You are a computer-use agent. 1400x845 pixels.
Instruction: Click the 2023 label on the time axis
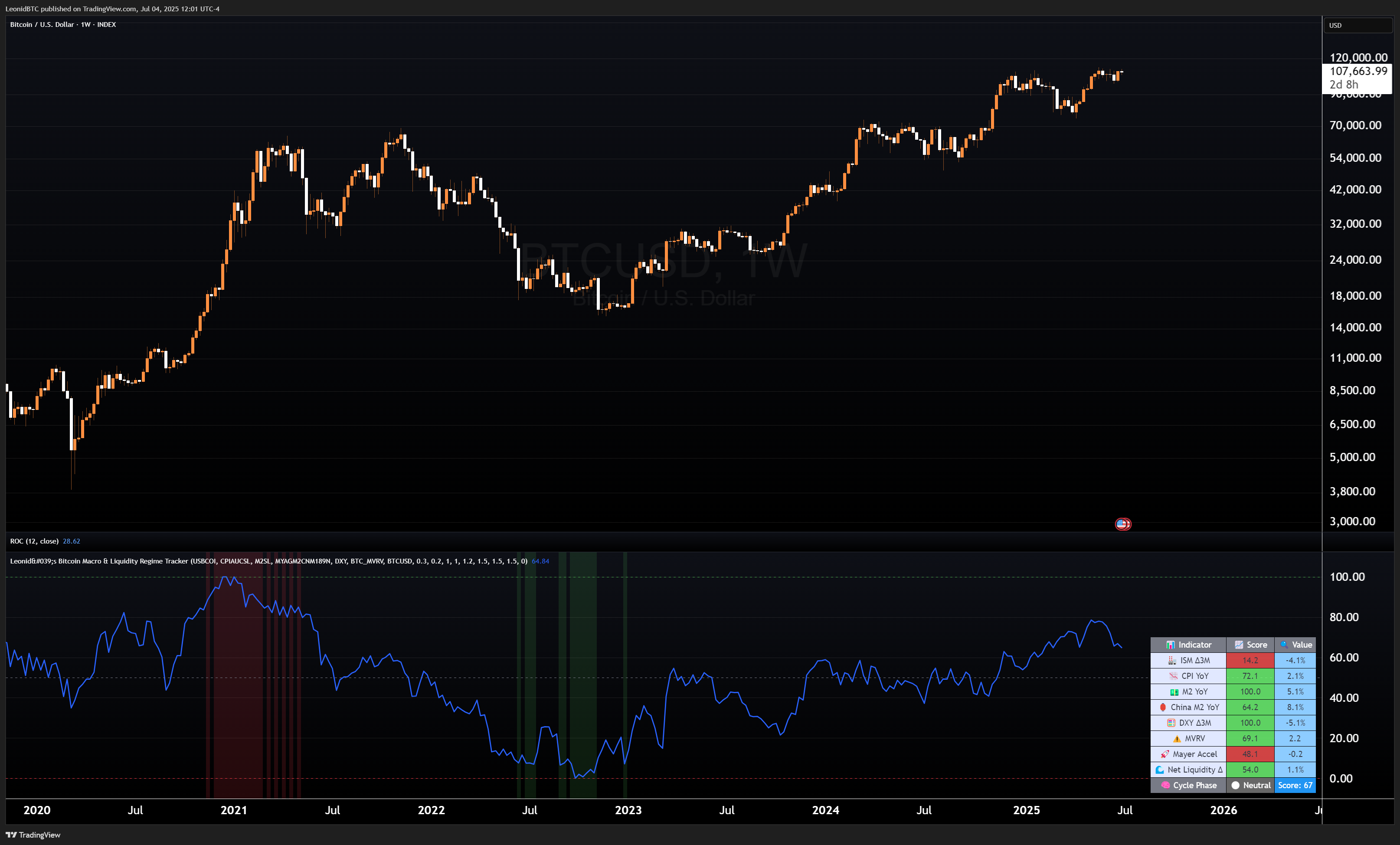pos(628,810)
